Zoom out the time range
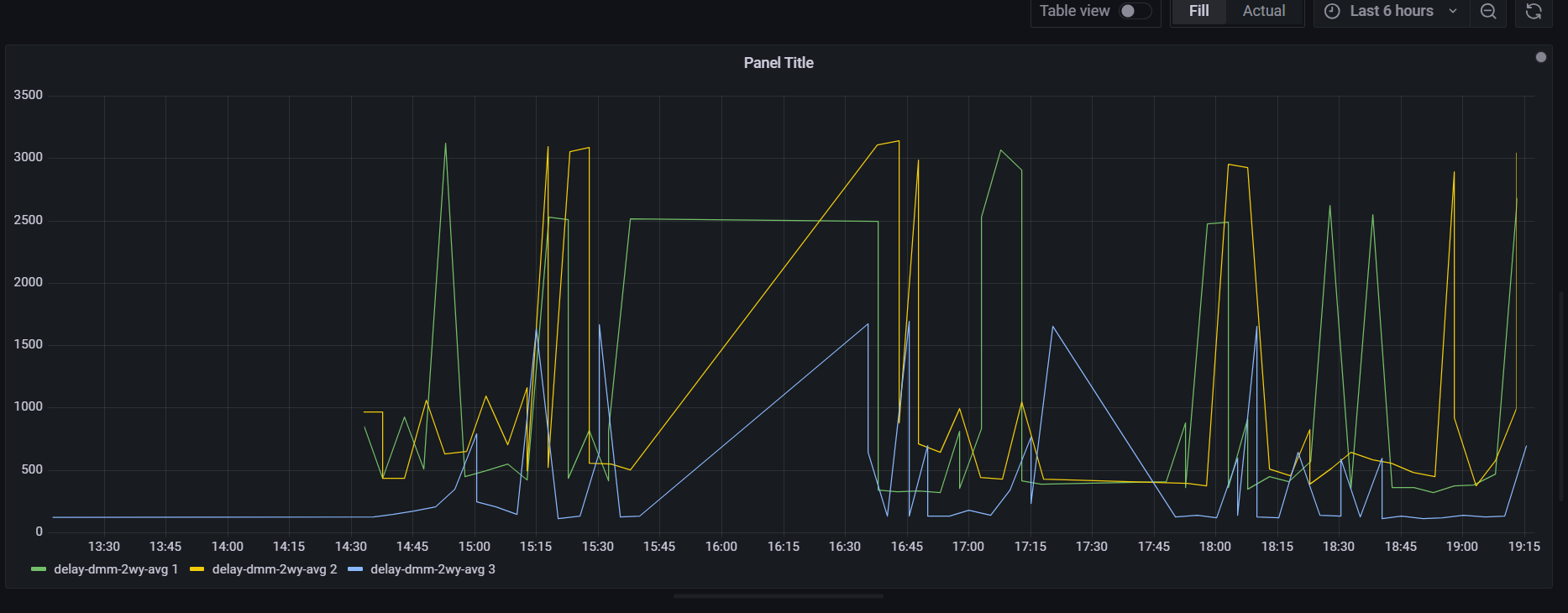Image resolution: width=1568 pixels, height=613 pixels. 1488,11
